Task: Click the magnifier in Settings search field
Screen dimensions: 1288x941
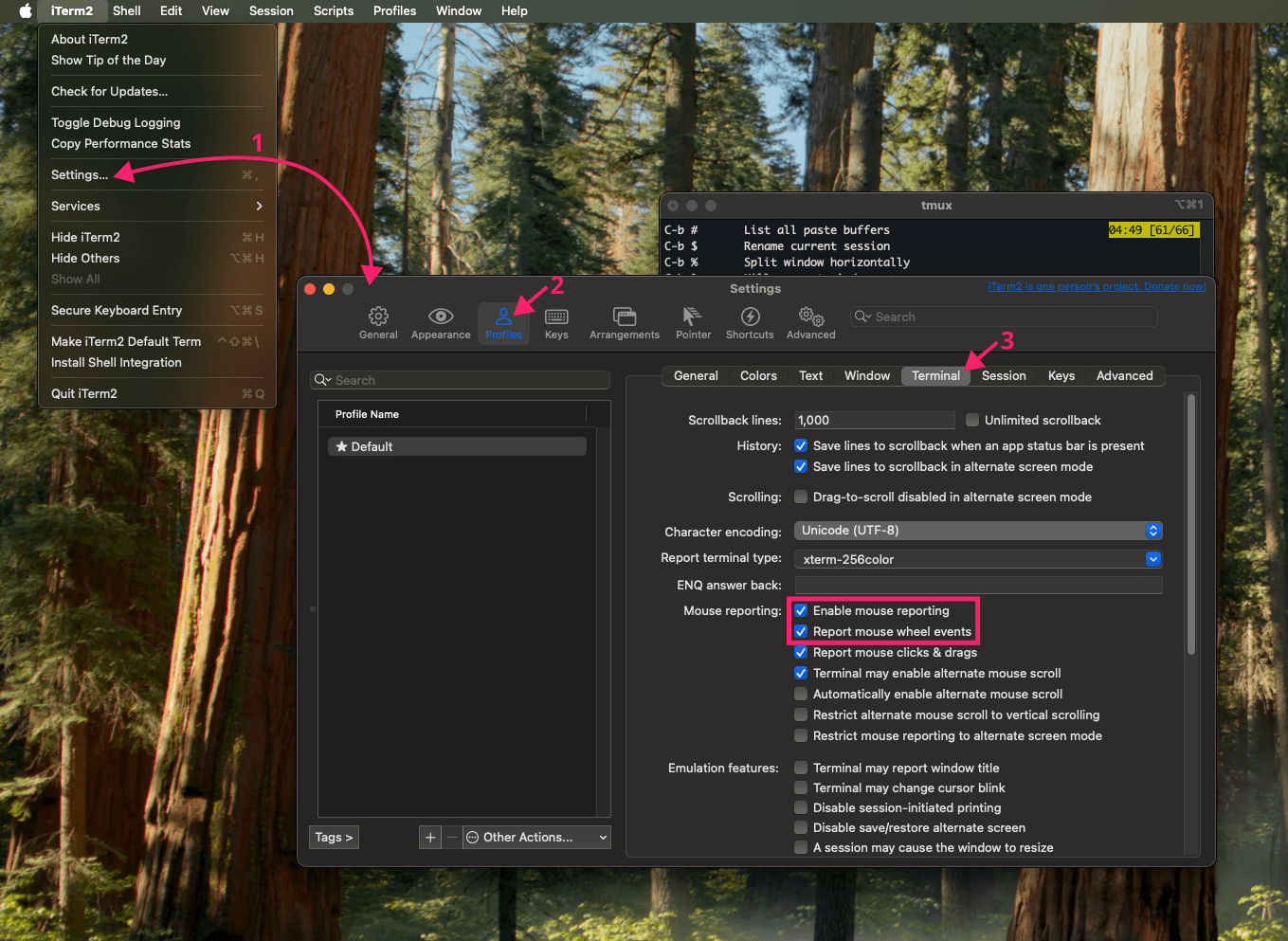Action: (x=862, y=317)
